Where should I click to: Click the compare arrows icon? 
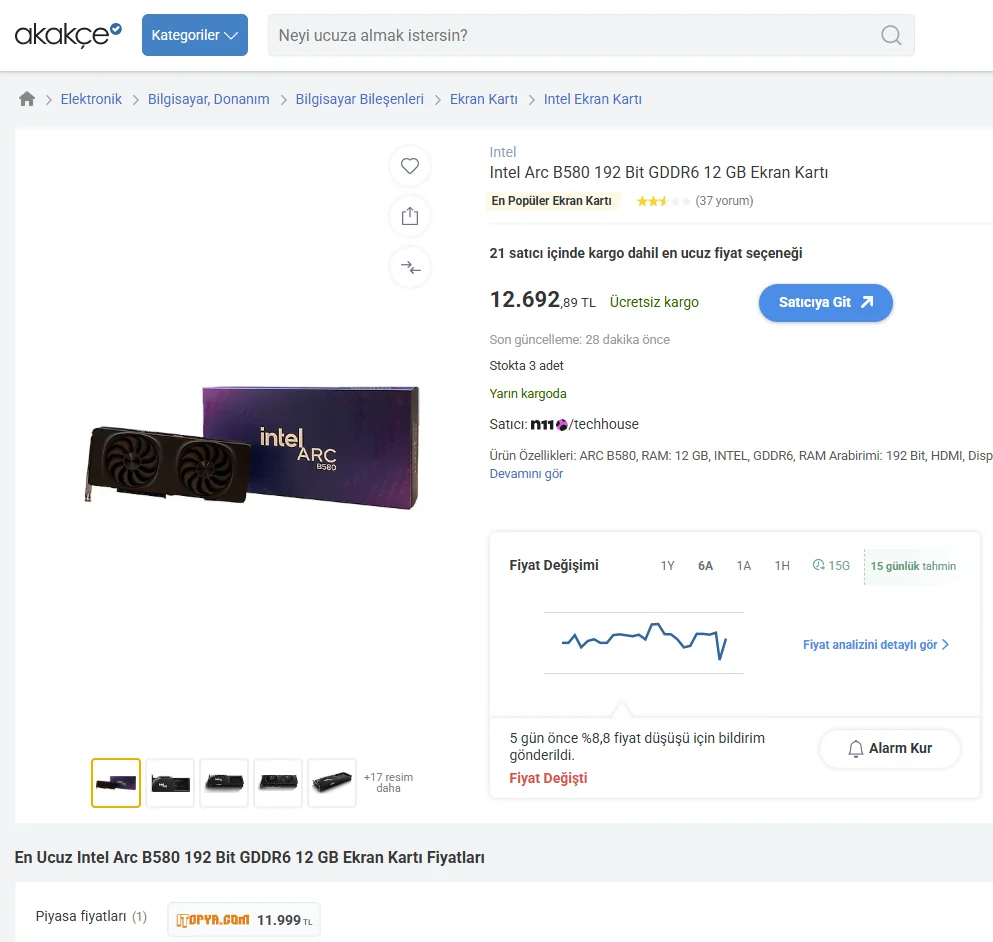[x=410, y=267]
